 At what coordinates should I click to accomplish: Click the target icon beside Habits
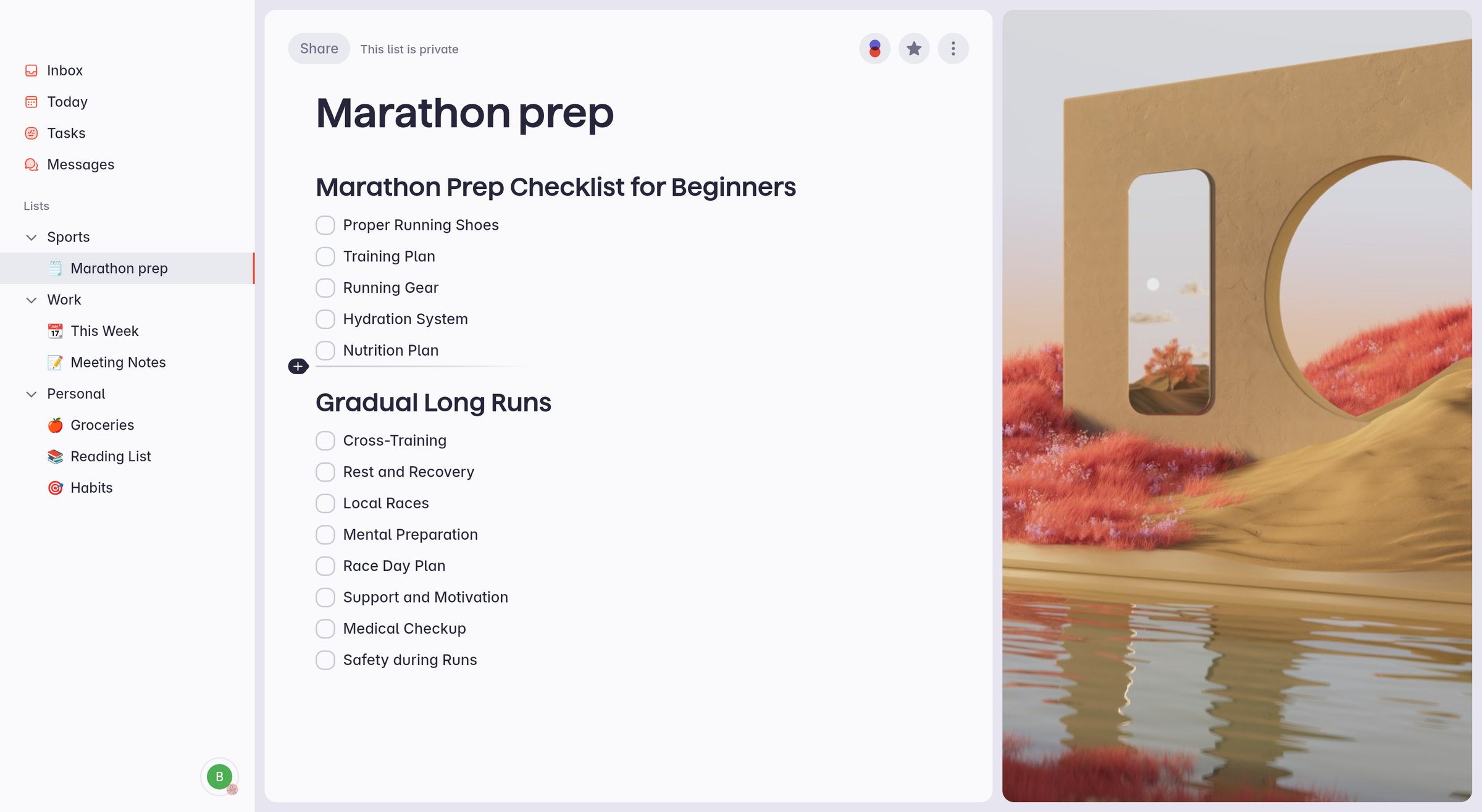[x=55, y=488]
